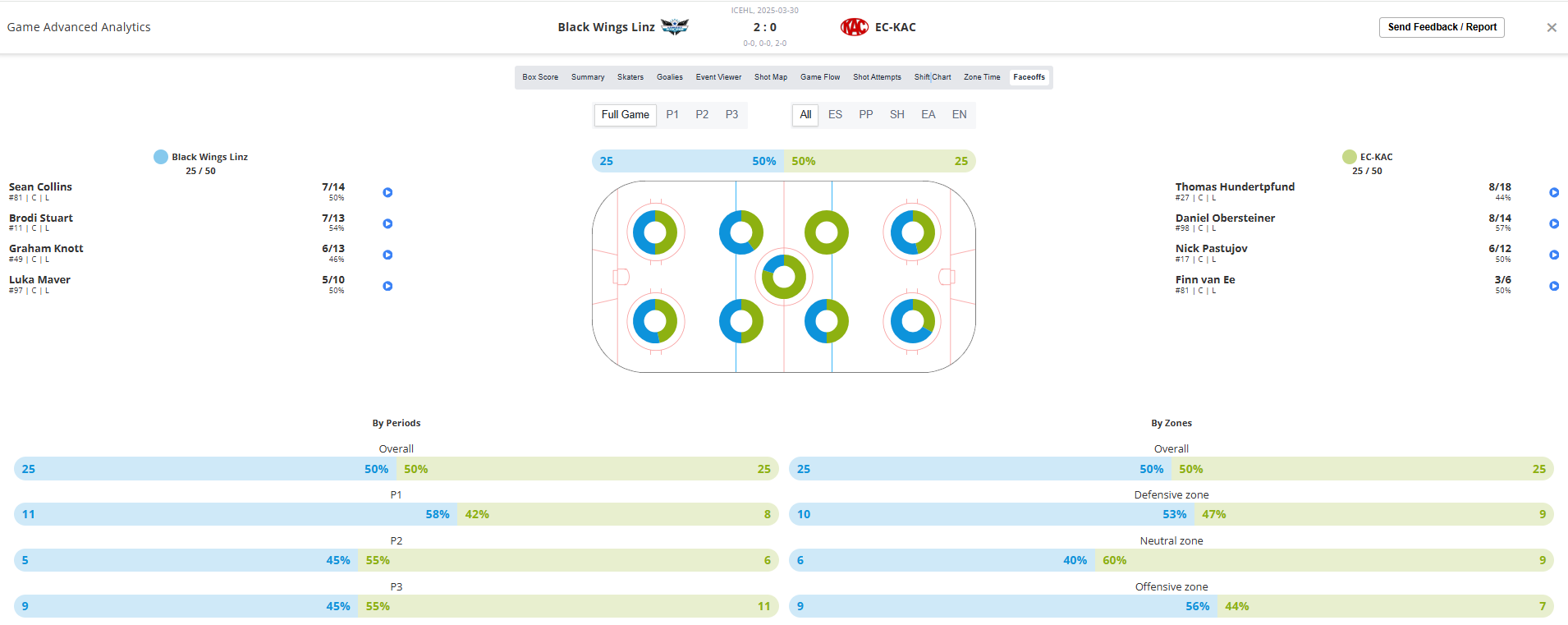Play Brodi Stuart faceoff video clips
Image resolution: width=1568 pixels, height=625 pixels.
point(387,223)
